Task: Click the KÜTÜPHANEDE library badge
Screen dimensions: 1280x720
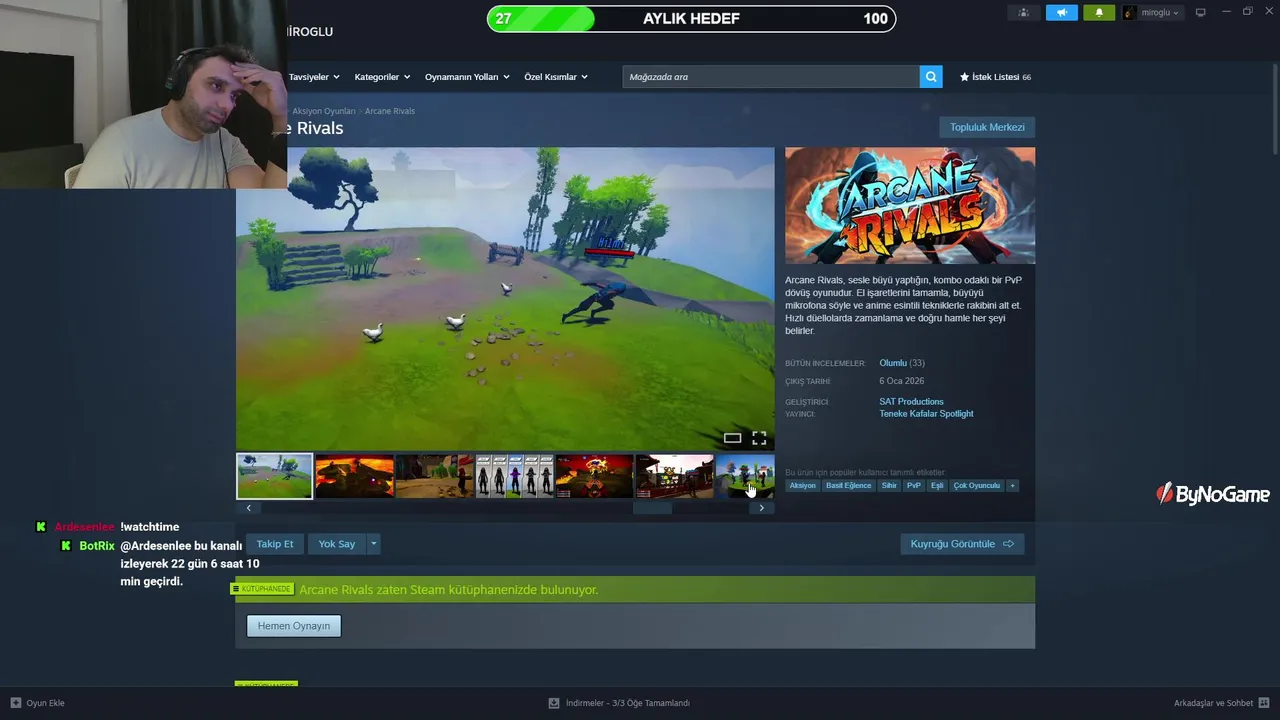Action: [x=263, y=589]
